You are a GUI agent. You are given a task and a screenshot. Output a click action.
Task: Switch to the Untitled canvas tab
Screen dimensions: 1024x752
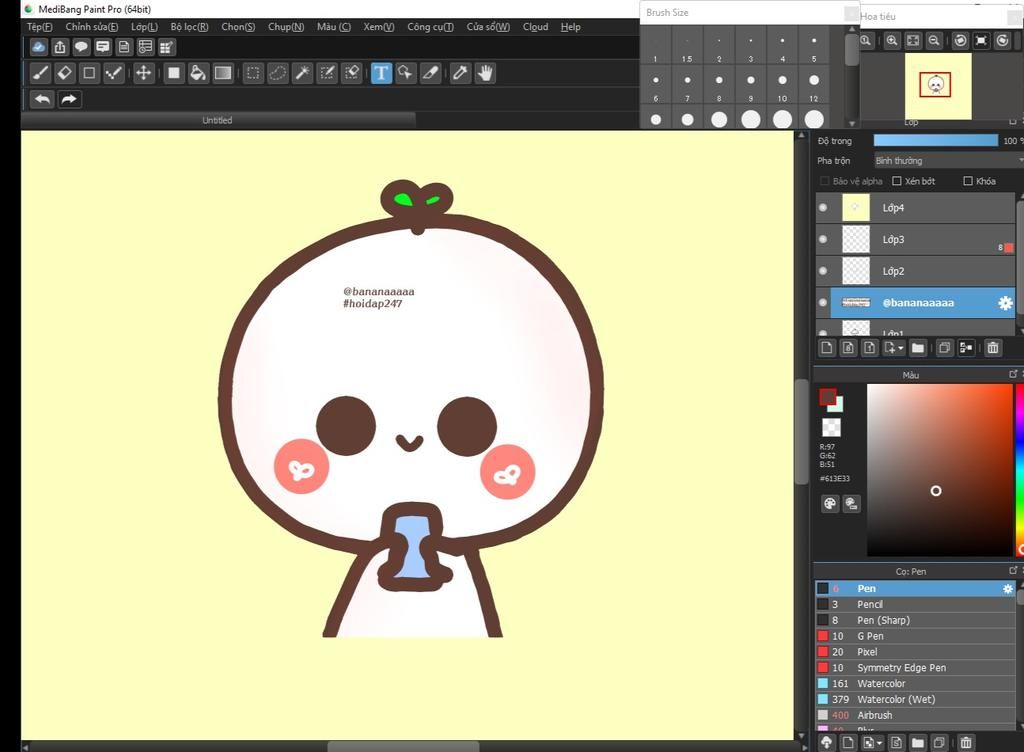point(217,120)
